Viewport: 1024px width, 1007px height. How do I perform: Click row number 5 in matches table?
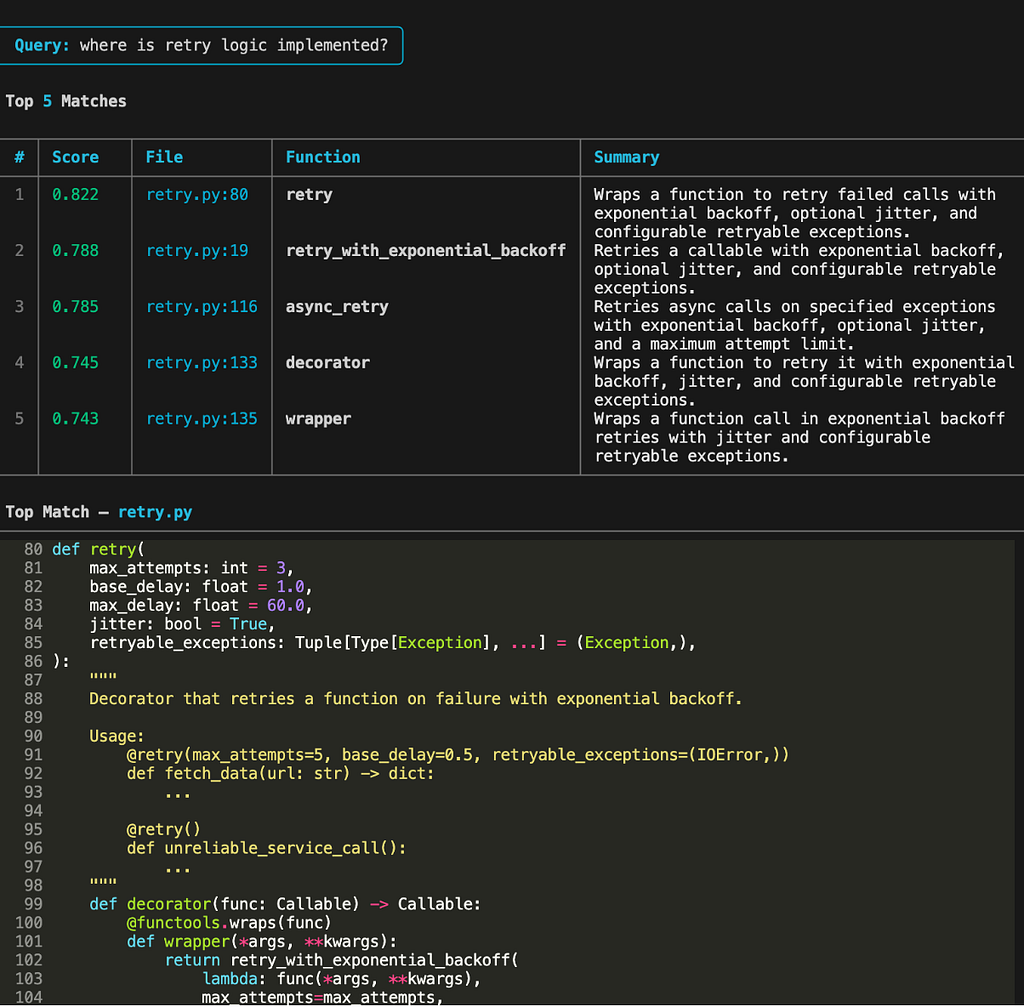tap(20, 419)
